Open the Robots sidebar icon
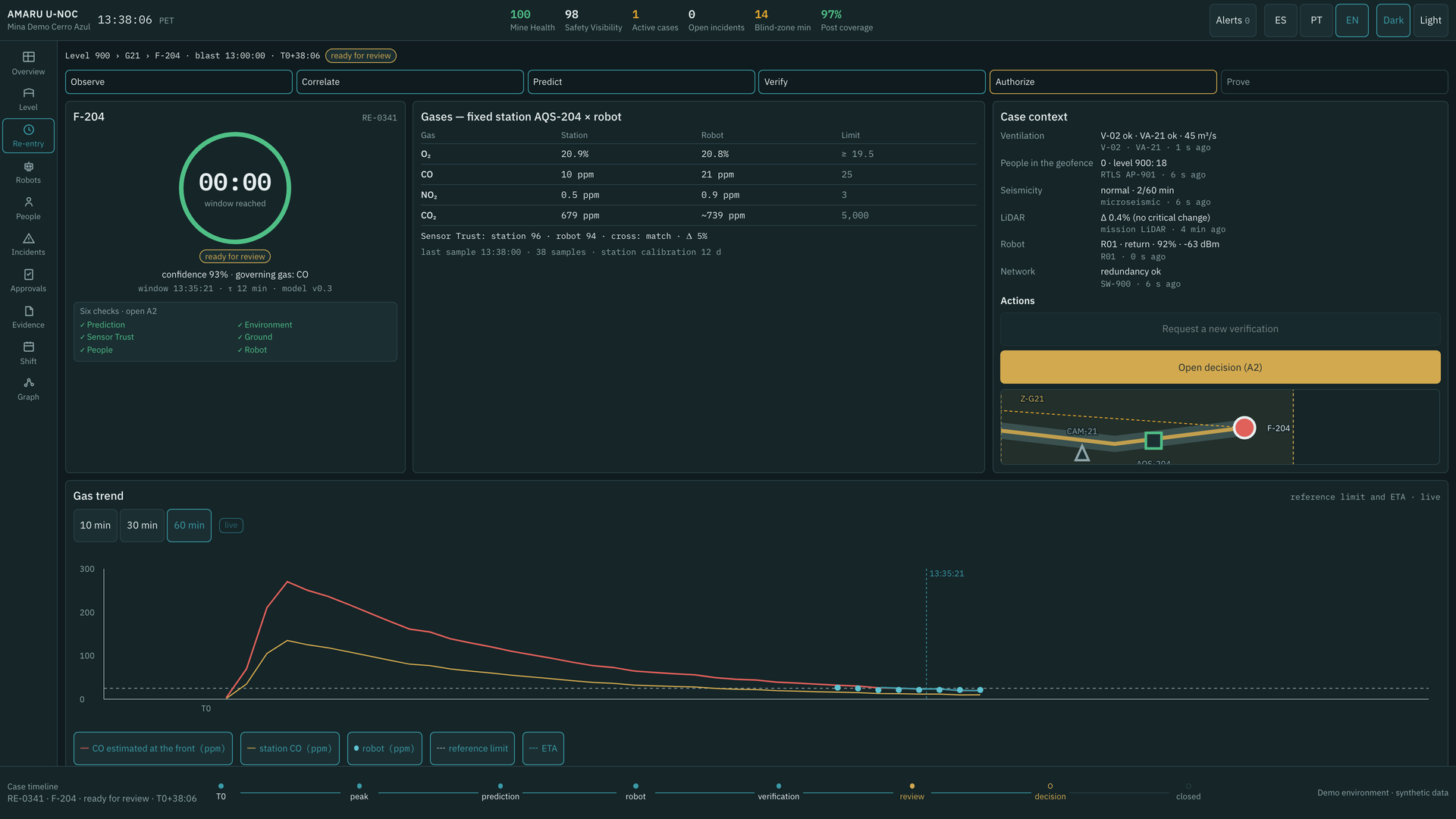This screenshot has height=819, width=1456. pyautogui.click(x=28, y=172)
